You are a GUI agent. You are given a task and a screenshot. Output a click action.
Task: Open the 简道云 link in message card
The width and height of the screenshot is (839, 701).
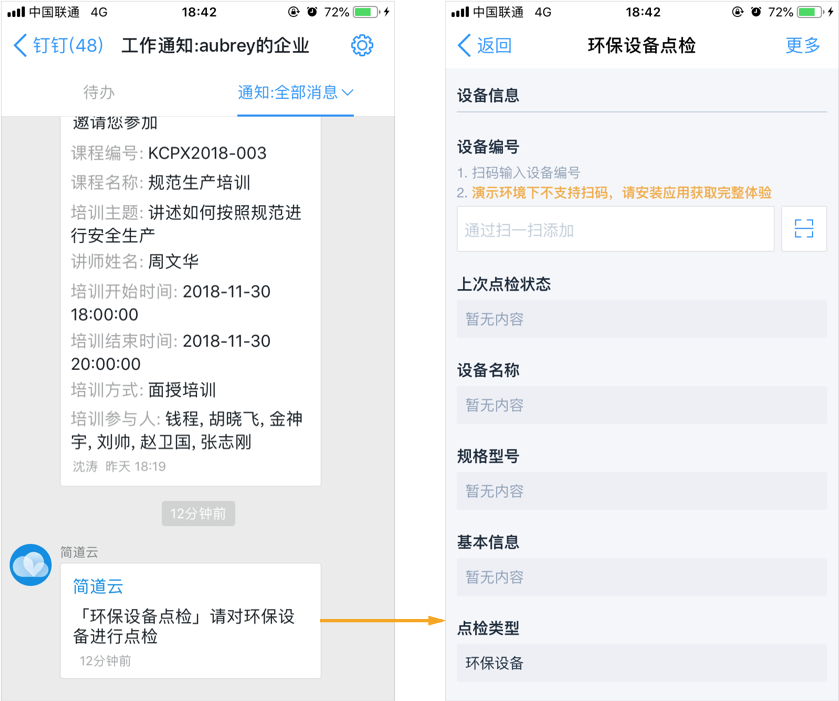pyautogui.click(x=98, y=586)
